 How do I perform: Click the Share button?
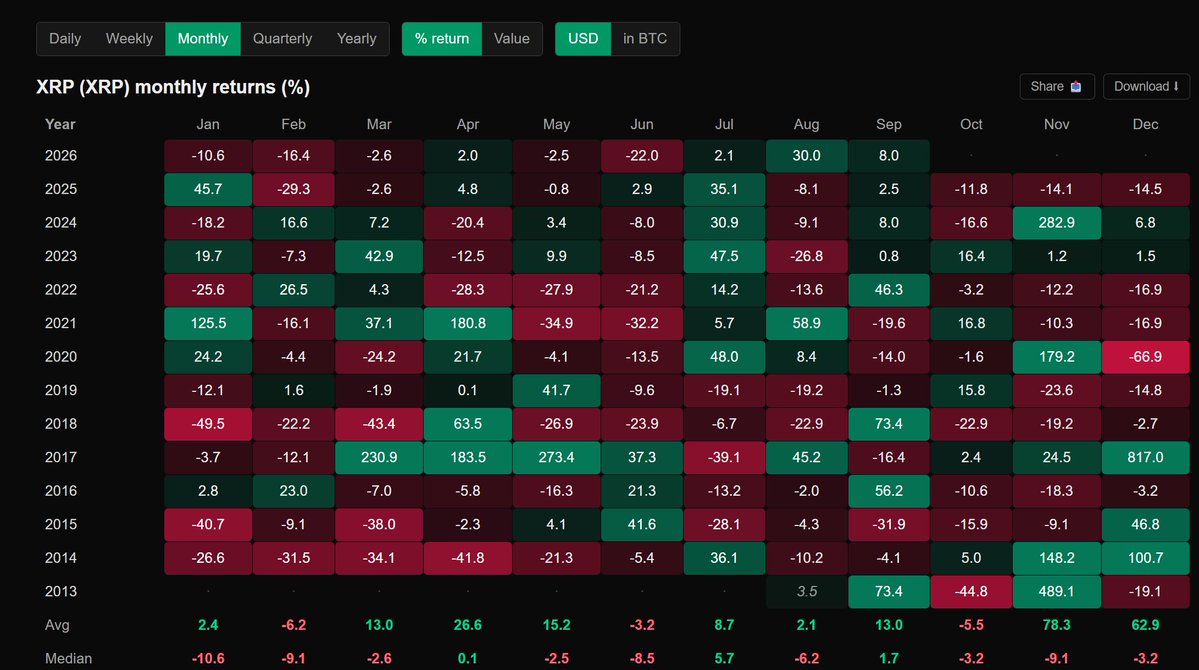pos(1057,86)
